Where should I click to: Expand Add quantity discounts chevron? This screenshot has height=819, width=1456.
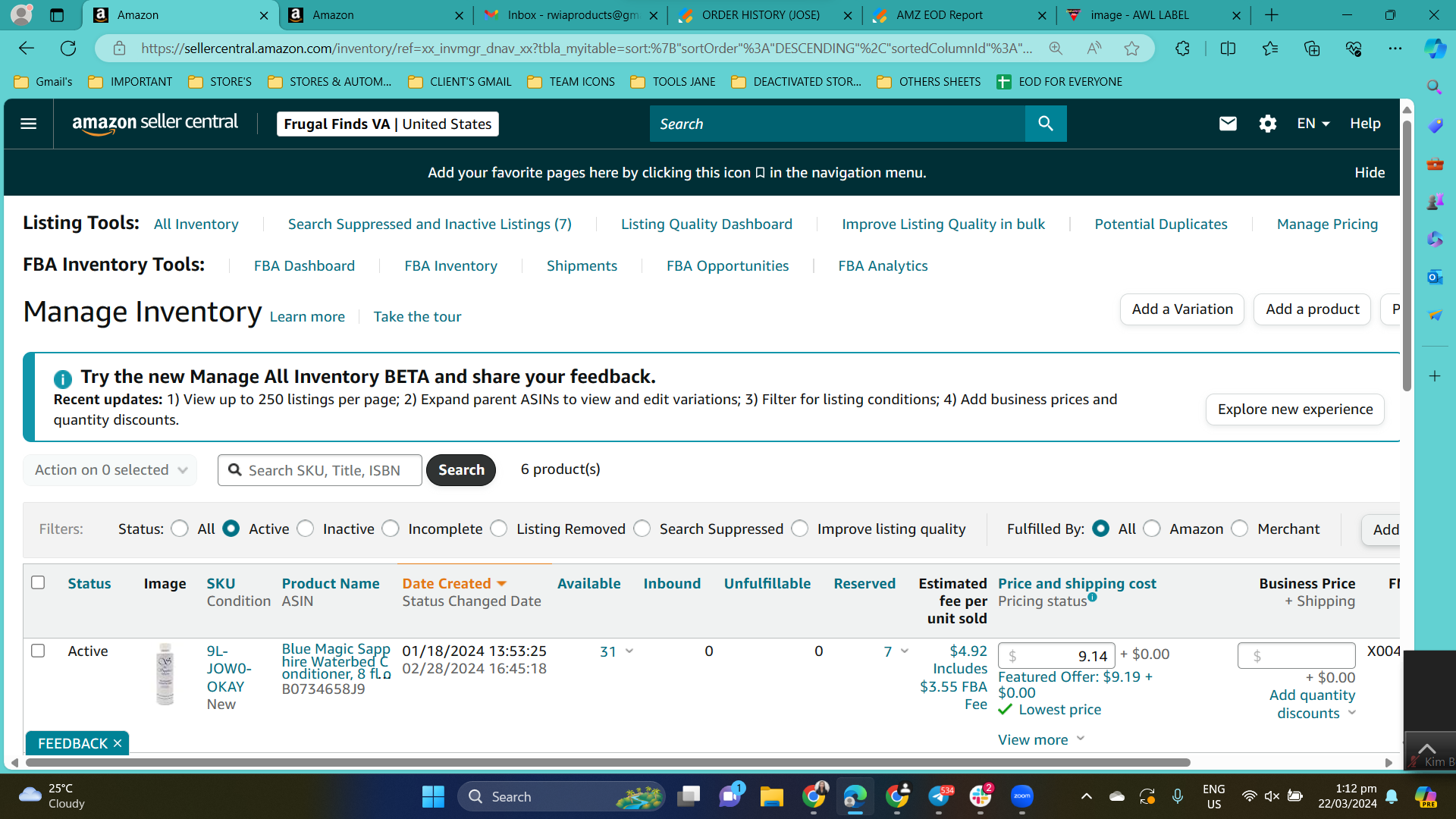[x=1352, y=713]
